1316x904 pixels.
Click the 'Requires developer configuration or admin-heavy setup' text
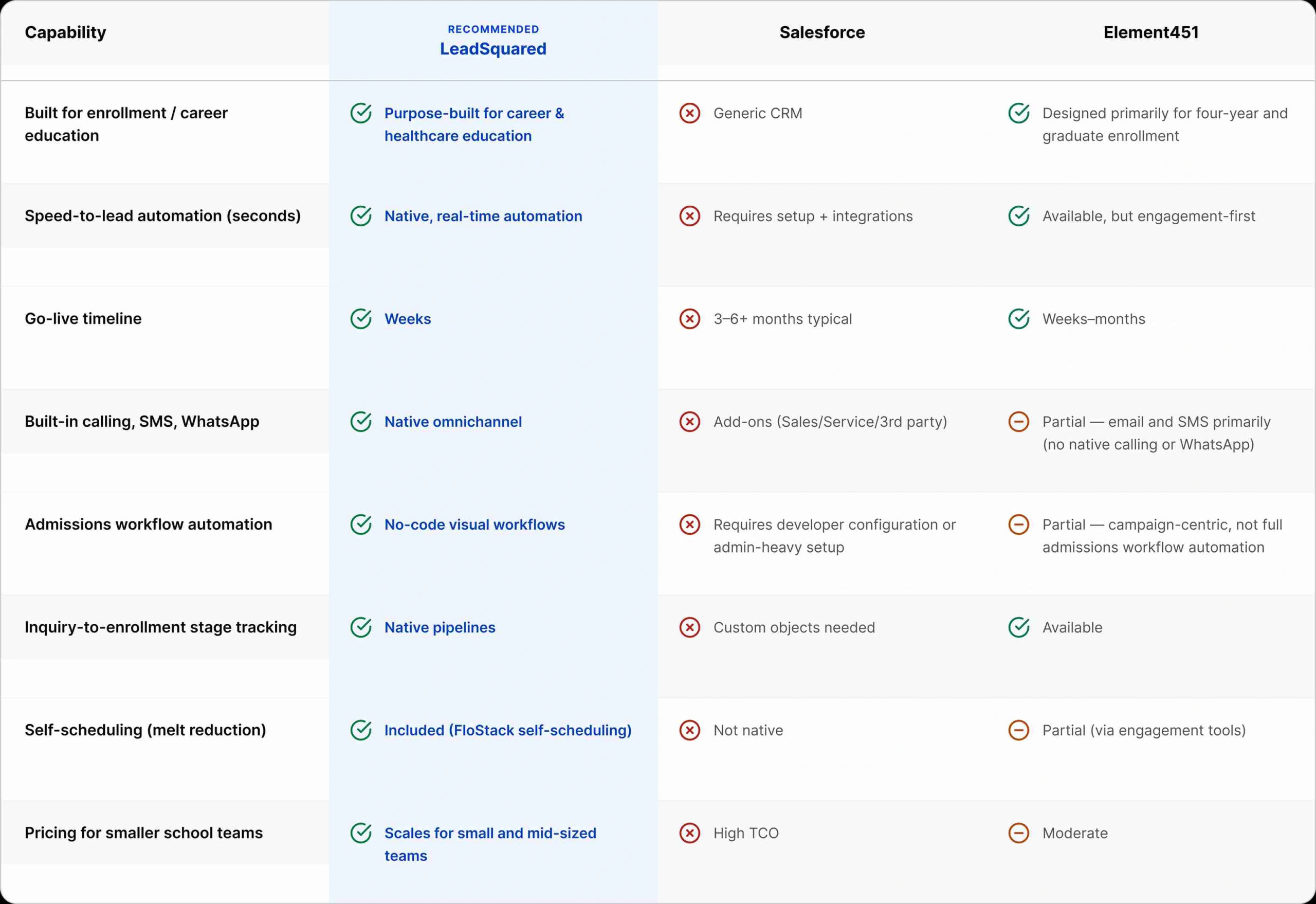click(835, 536)
